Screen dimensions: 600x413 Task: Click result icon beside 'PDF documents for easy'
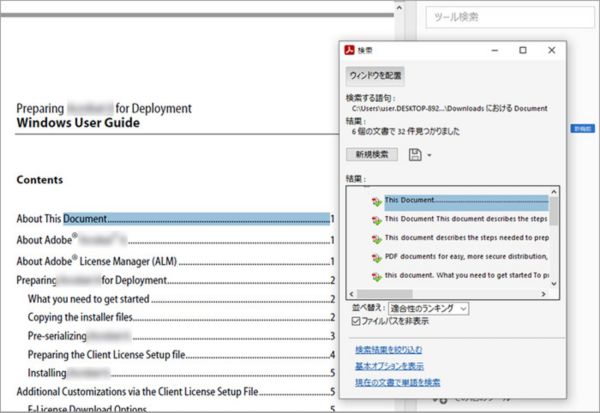click(x=377, y=258)
